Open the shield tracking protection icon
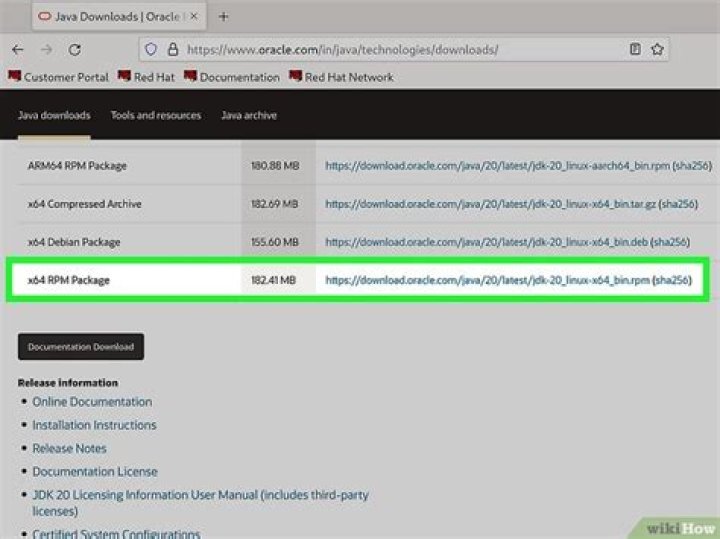 click(151, 49)
